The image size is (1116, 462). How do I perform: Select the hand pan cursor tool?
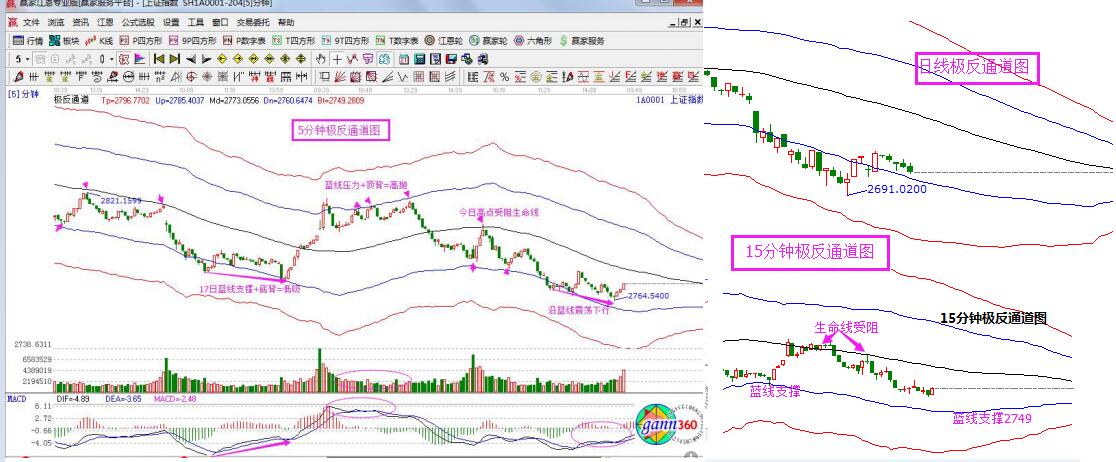pyautogui.click(x=320, y=59)
